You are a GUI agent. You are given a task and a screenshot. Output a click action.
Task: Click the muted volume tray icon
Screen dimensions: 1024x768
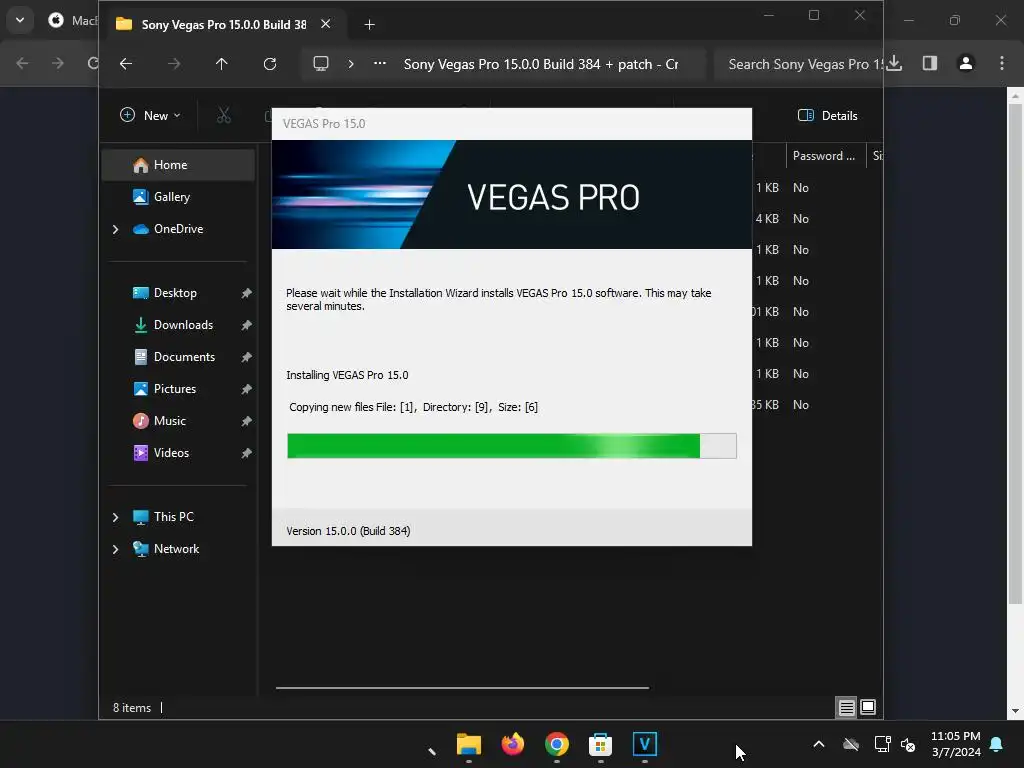tap(908, 744)
